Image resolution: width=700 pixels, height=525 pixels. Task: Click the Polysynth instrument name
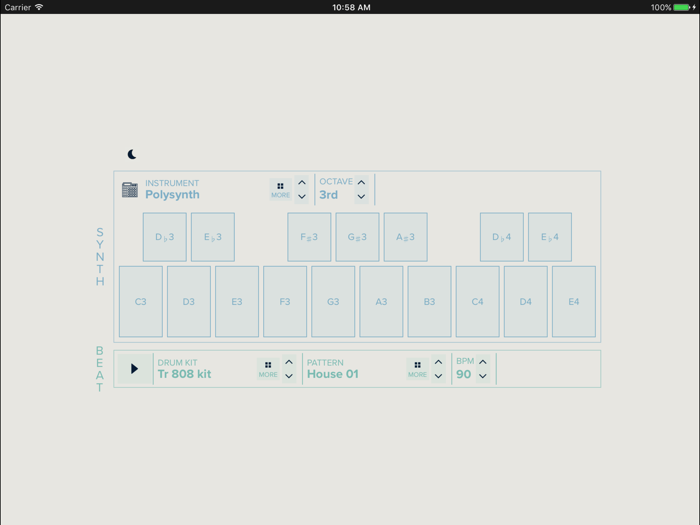[x=172, y=195]
